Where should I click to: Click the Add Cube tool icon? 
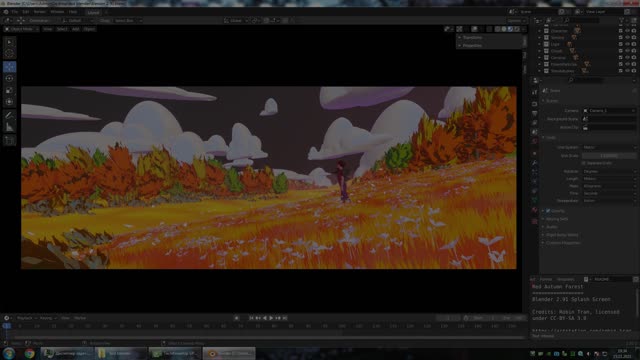click(9, 140)
